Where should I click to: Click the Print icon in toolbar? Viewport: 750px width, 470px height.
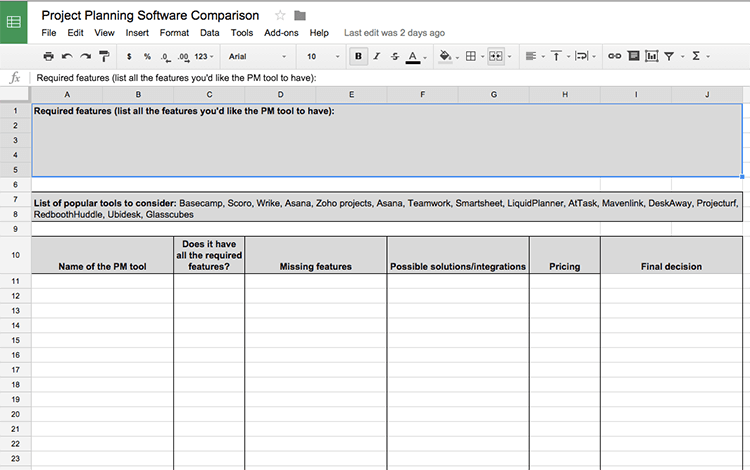(48, 56)
